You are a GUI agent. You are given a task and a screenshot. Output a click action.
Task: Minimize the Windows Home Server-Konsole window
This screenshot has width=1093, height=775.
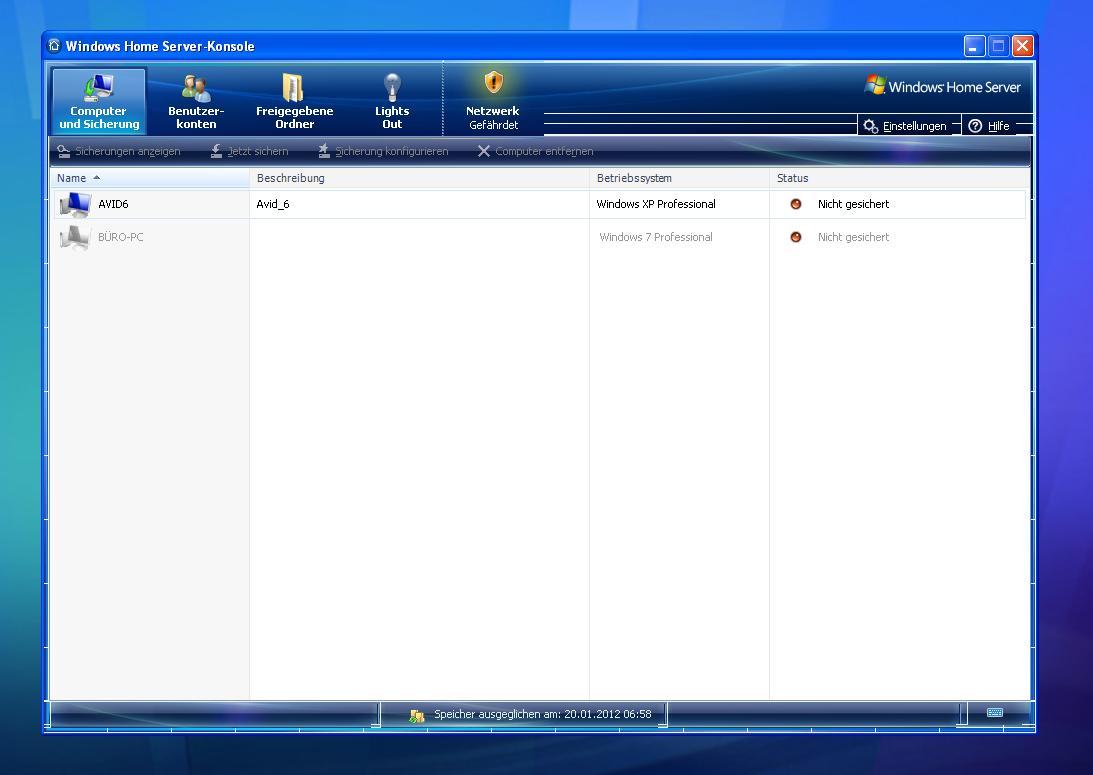point(974,47)
